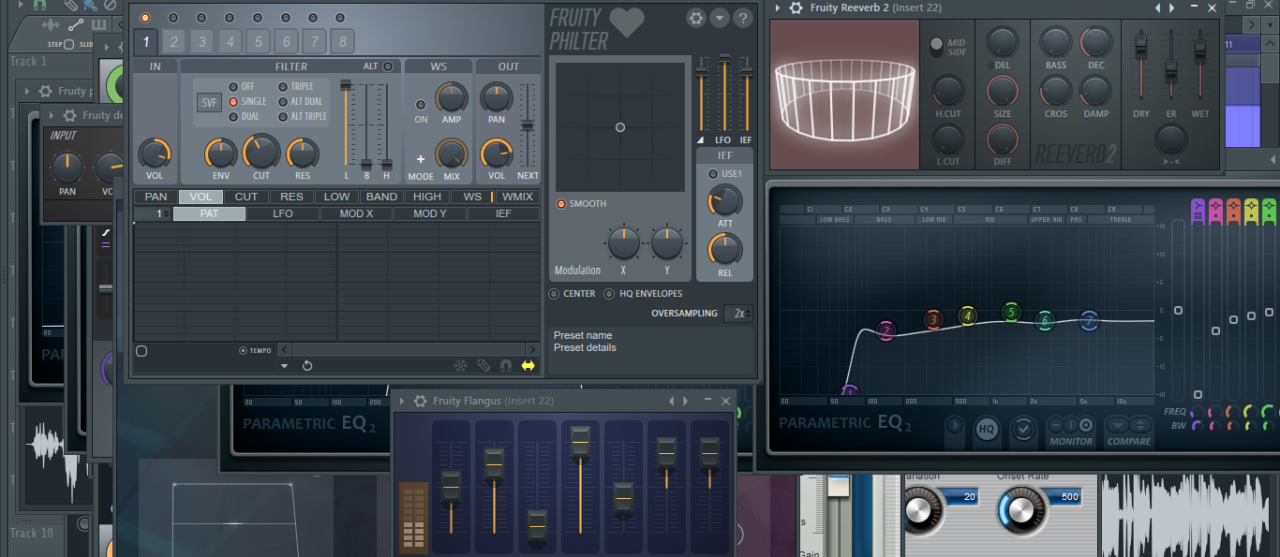Click the Fruity Reeverb 2 gear icon

(796, 7)
